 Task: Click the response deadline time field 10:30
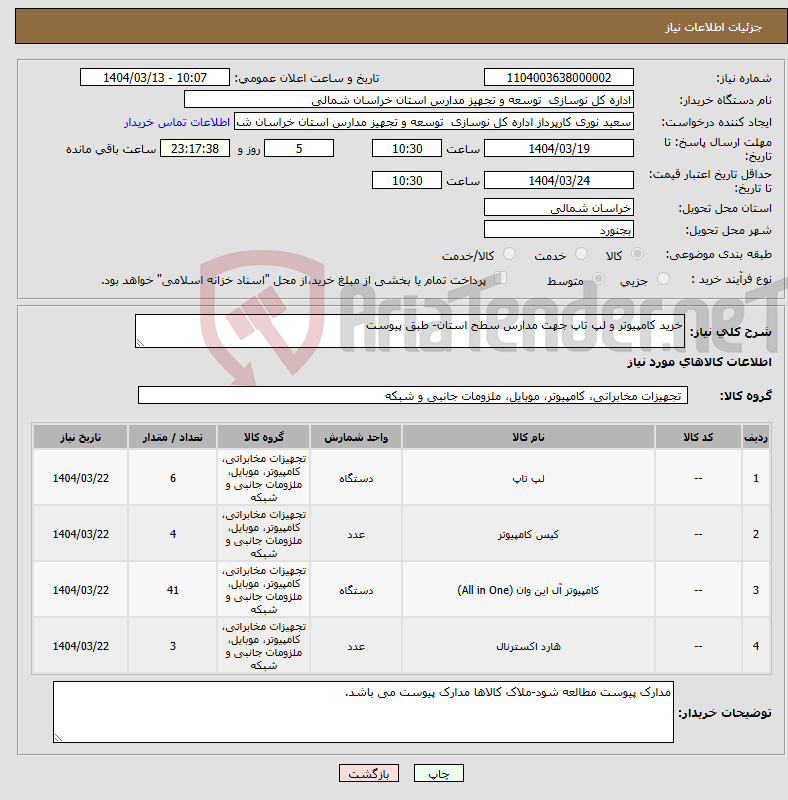coord(407,148)
